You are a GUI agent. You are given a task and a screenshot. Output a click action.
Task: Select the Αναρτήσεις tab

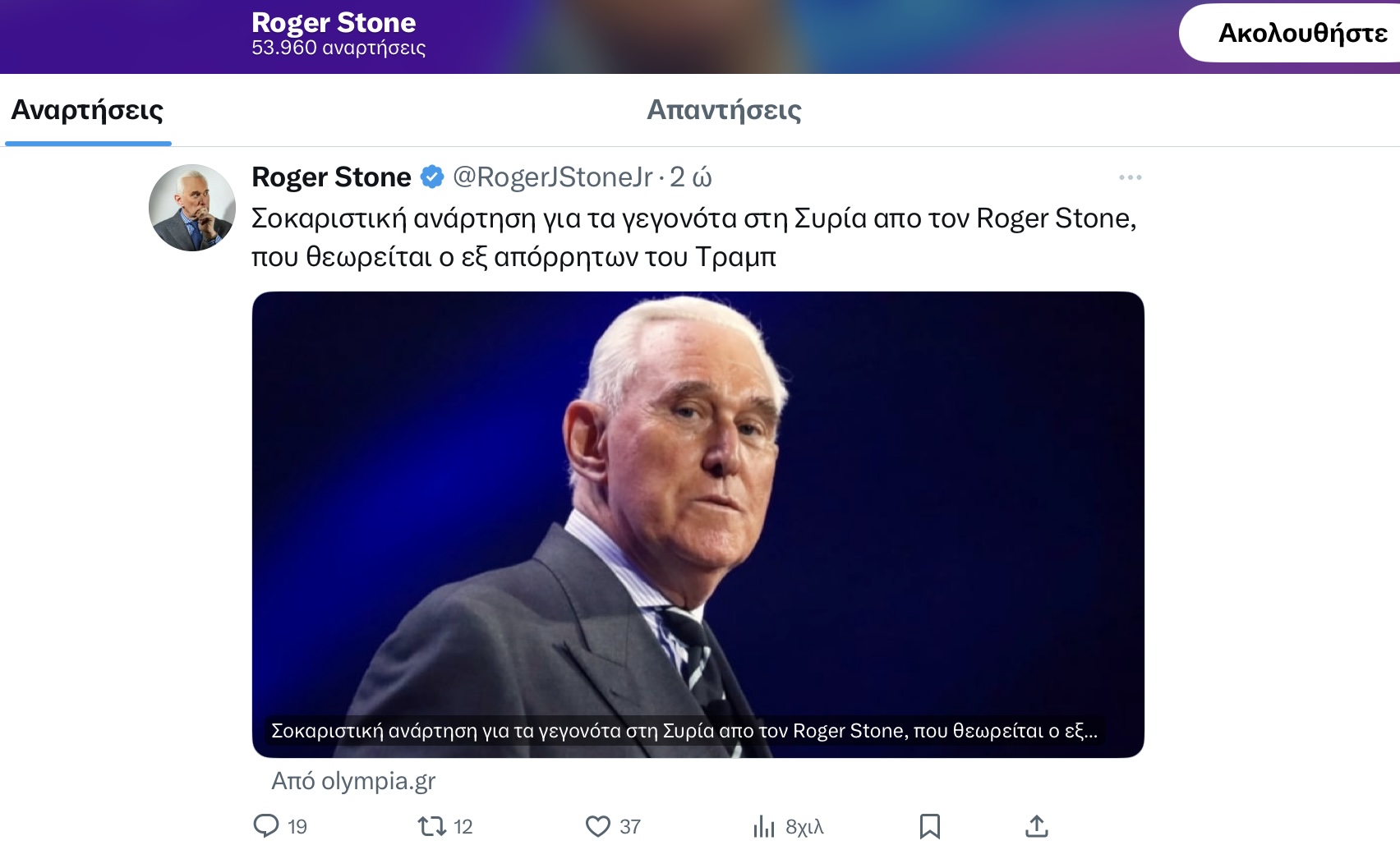(87, 110)
